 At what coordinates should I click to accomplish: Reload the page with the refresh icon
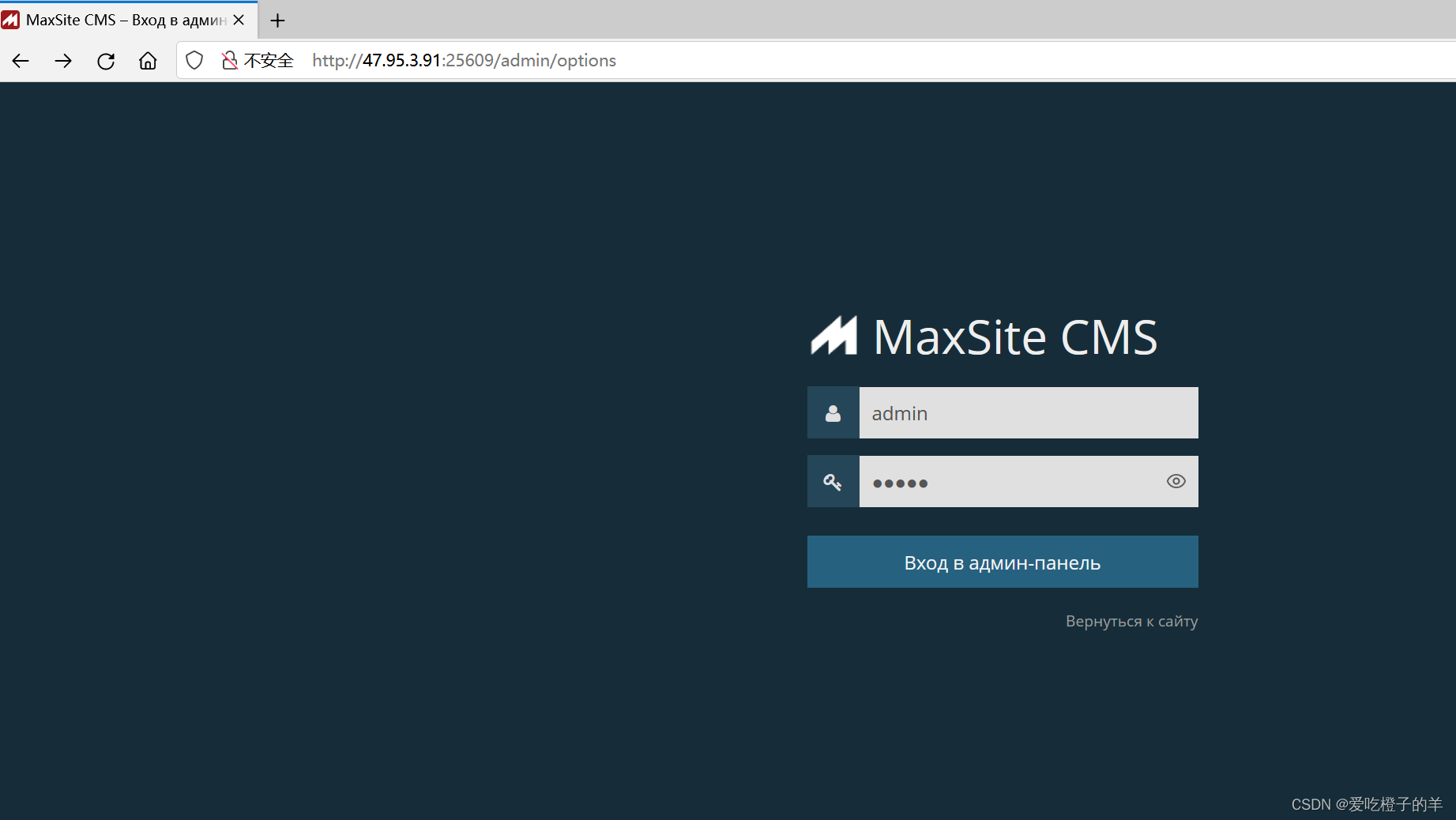[x=106, y=61]
